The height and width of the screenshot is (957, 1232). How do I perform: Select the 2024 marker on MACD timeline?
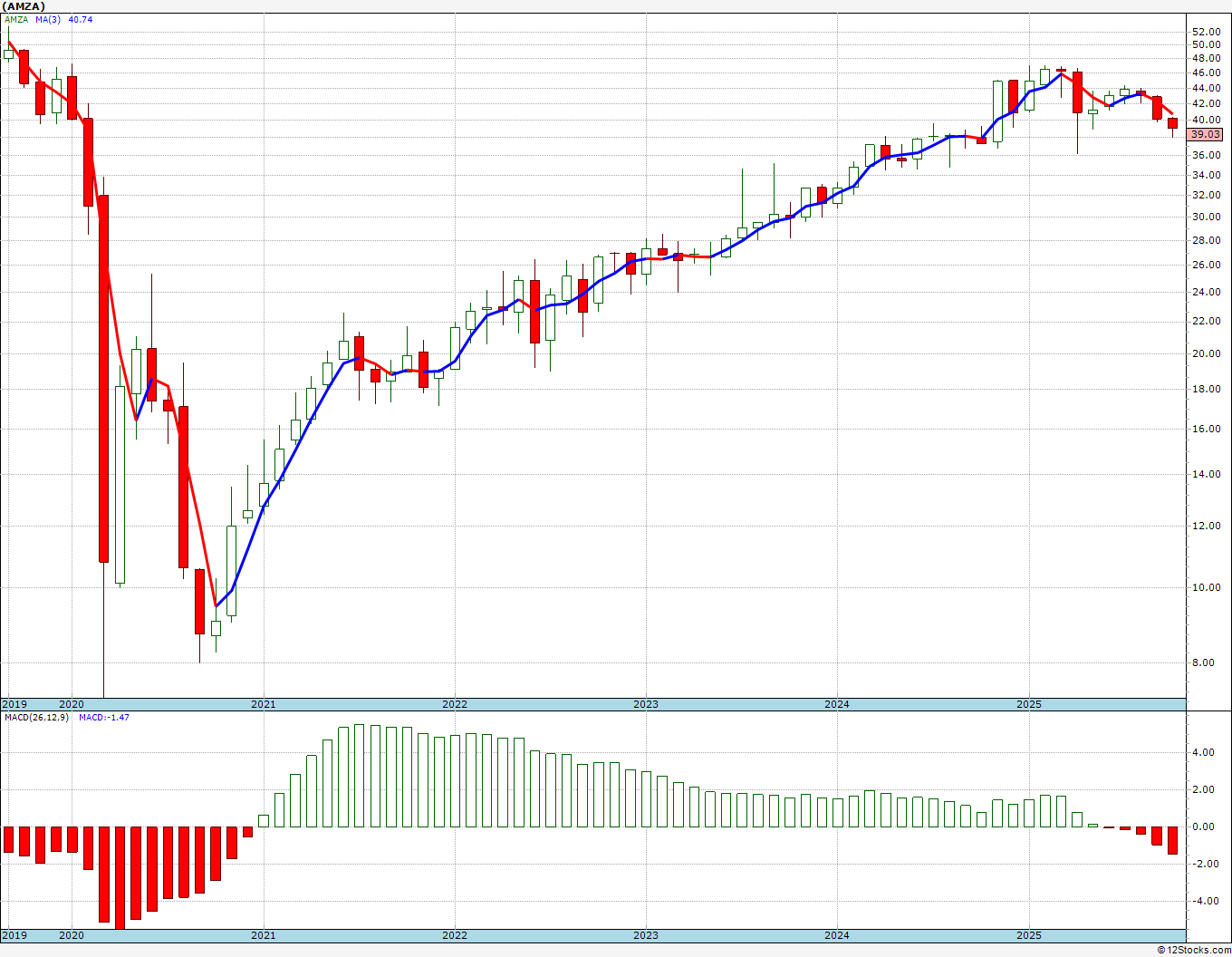(x=837, y=935)
